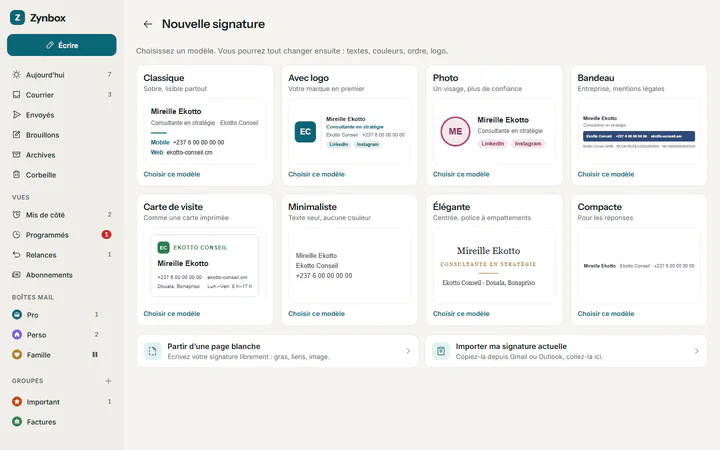Viewport: 720px width, 450px height.
Task: Click the Abonnements label in sidebar
Action: pos(49,275)
